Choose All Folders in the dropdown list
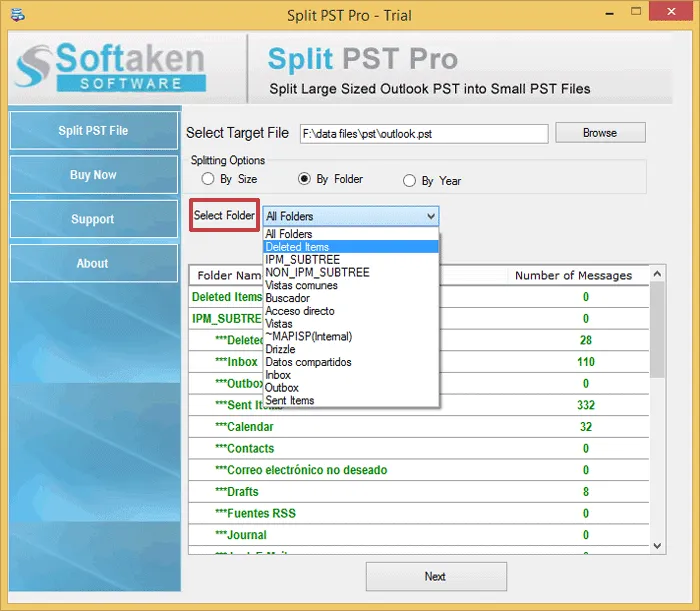Viewport: 700px width, 611px height. coord(351,234)
